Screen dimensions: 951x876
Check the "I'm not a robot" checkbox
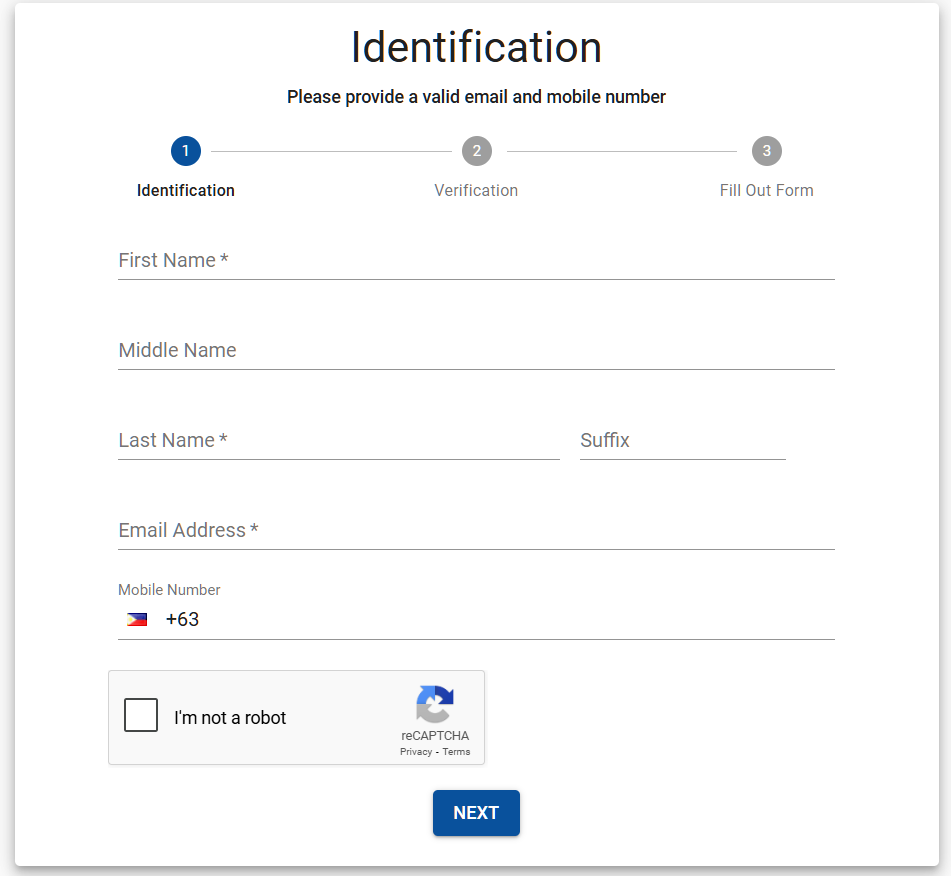point(141,716)
